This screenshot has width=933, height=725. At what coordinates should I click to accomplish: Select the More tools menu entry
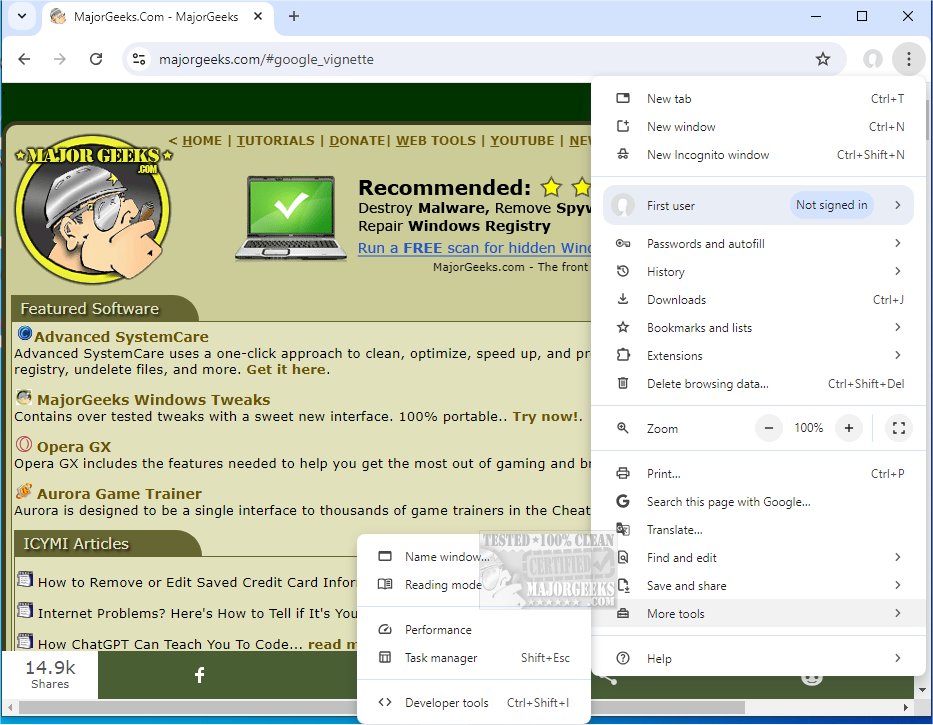pyautogui.click(x=676, y=613)
